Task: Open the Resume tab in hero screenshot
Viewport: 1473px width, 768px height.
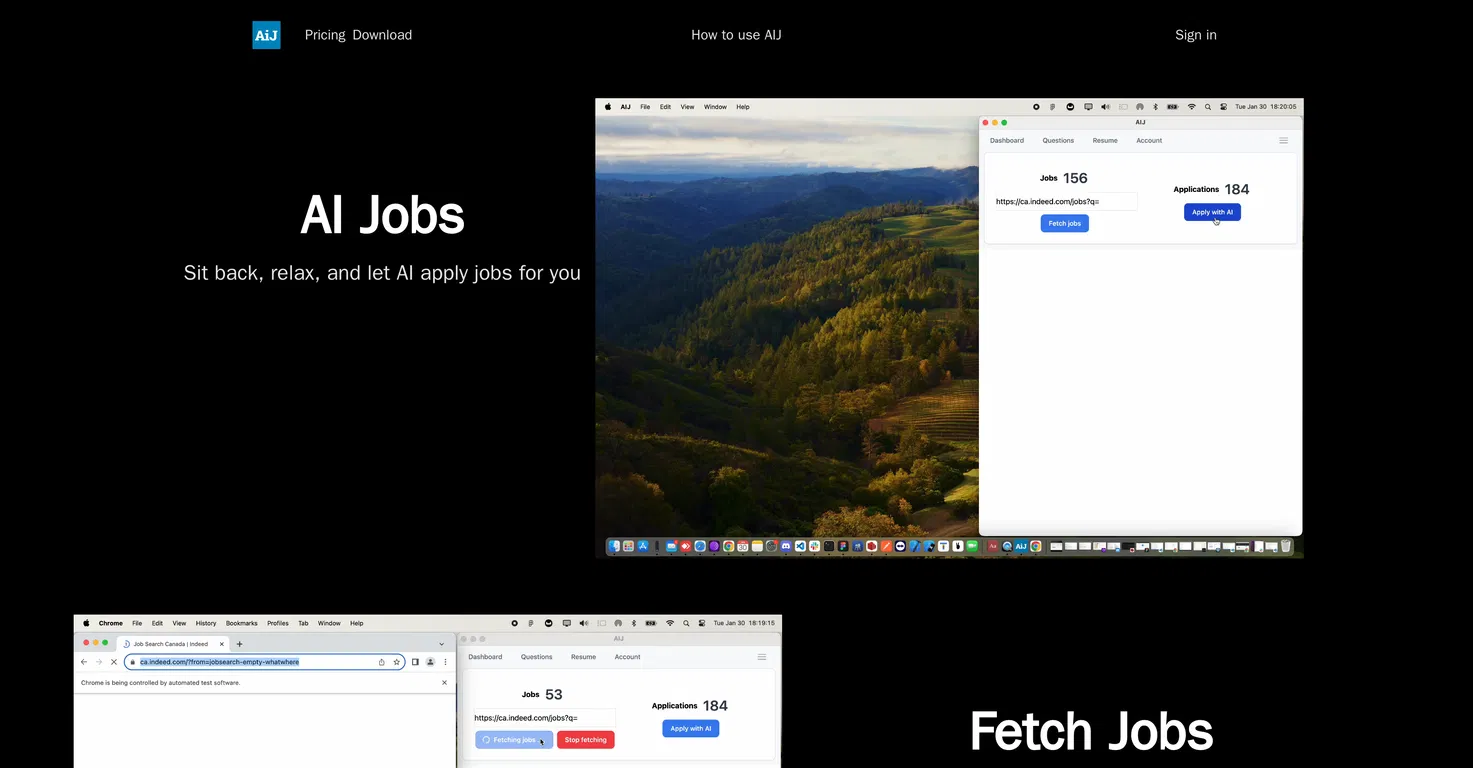Action: pyautogui.click(x=1105, y=140)
